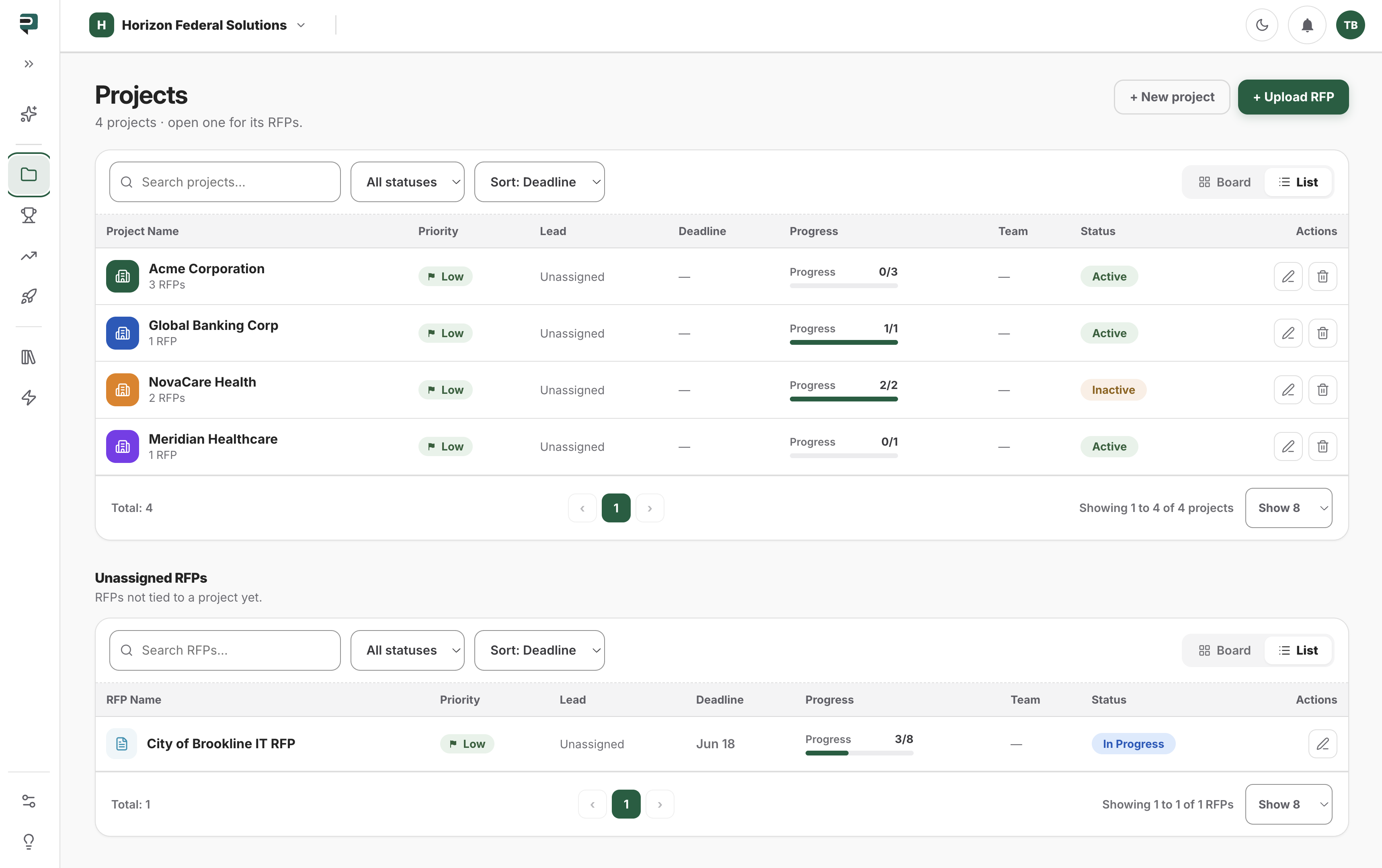Open RFPs Show 8 page size dropdown
The image size is (1382, 868).
(x=1288, y=805)
